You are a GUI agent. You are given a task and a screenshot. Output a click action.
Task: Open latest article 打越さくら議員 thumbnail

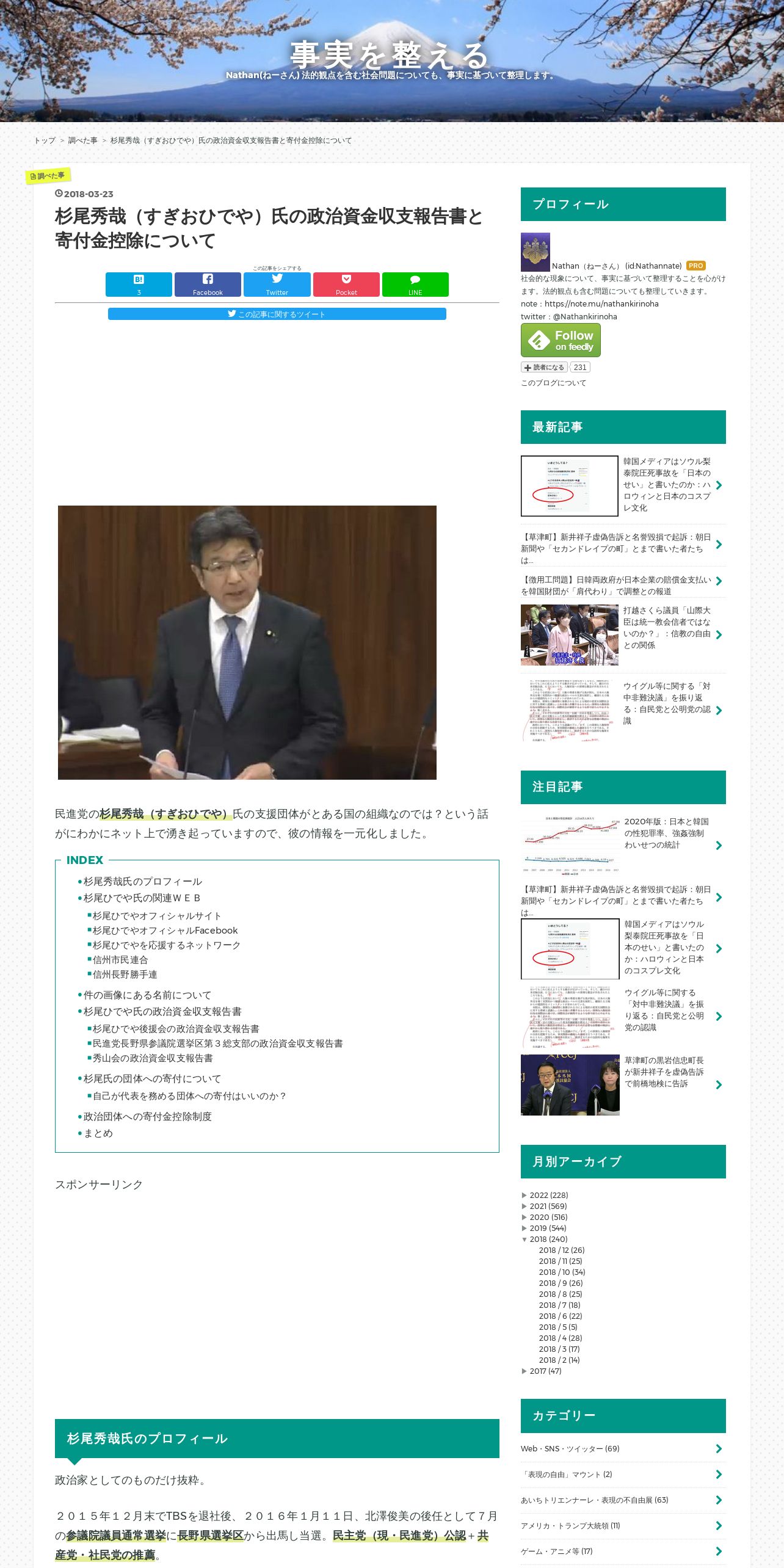tap(570, 635)
